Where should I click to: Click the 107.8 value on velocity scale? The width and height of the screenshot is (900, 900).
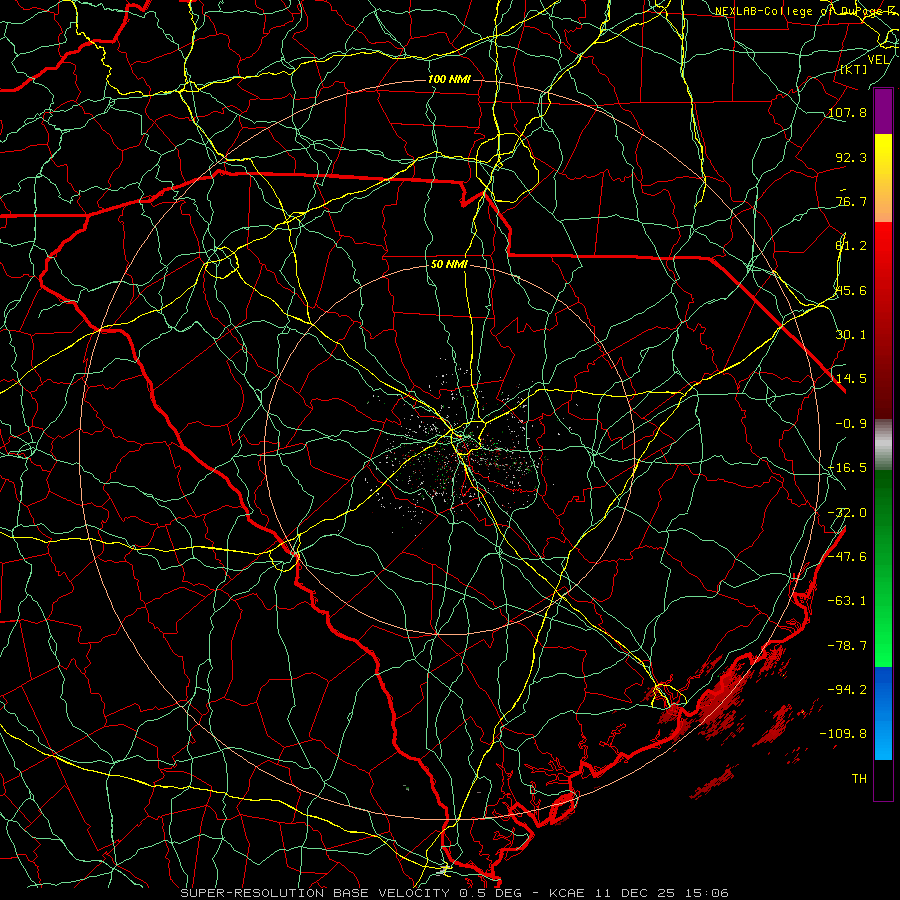(847, 112)
